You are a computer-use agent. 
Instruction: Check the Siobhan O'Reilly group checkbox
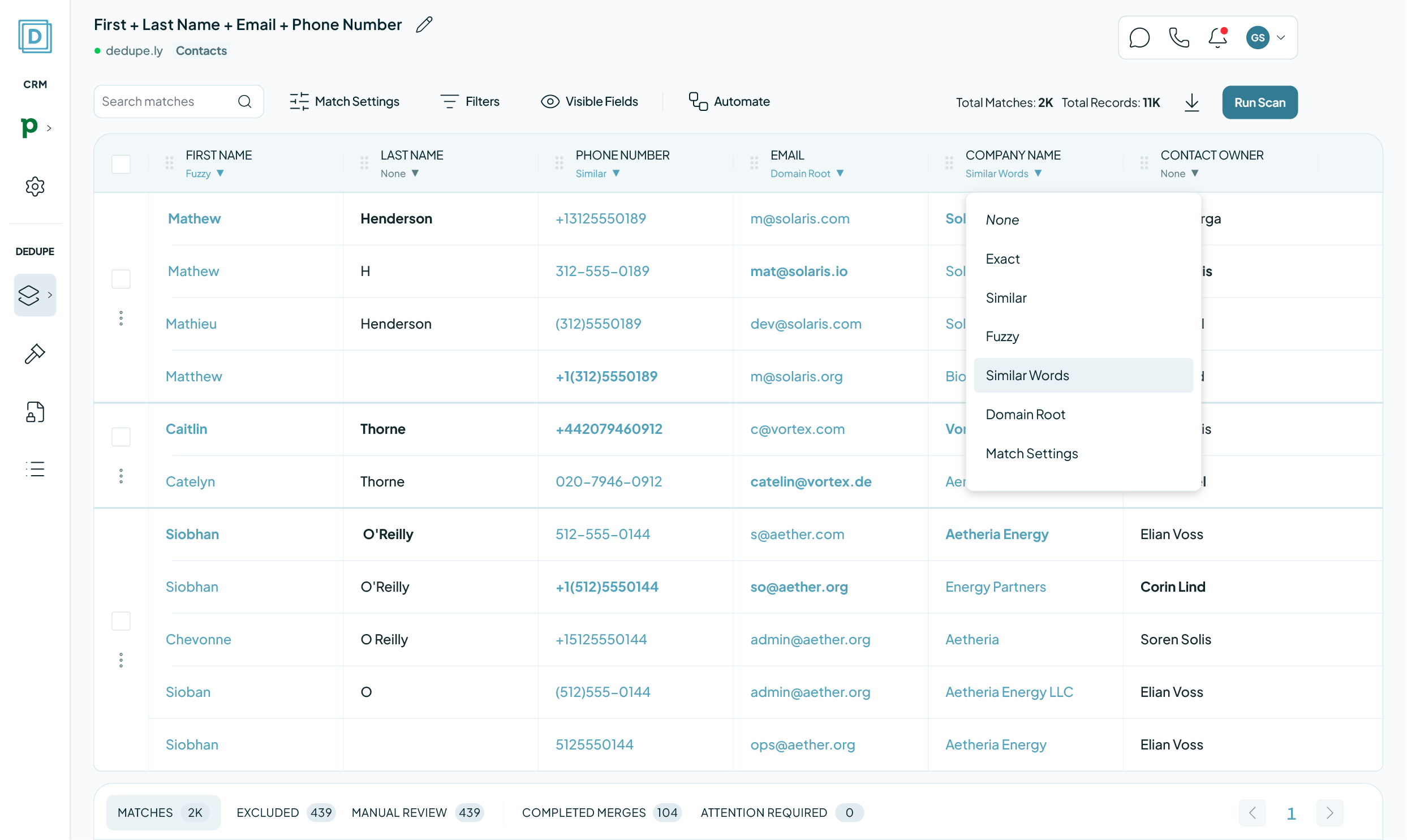pos(121,621)
